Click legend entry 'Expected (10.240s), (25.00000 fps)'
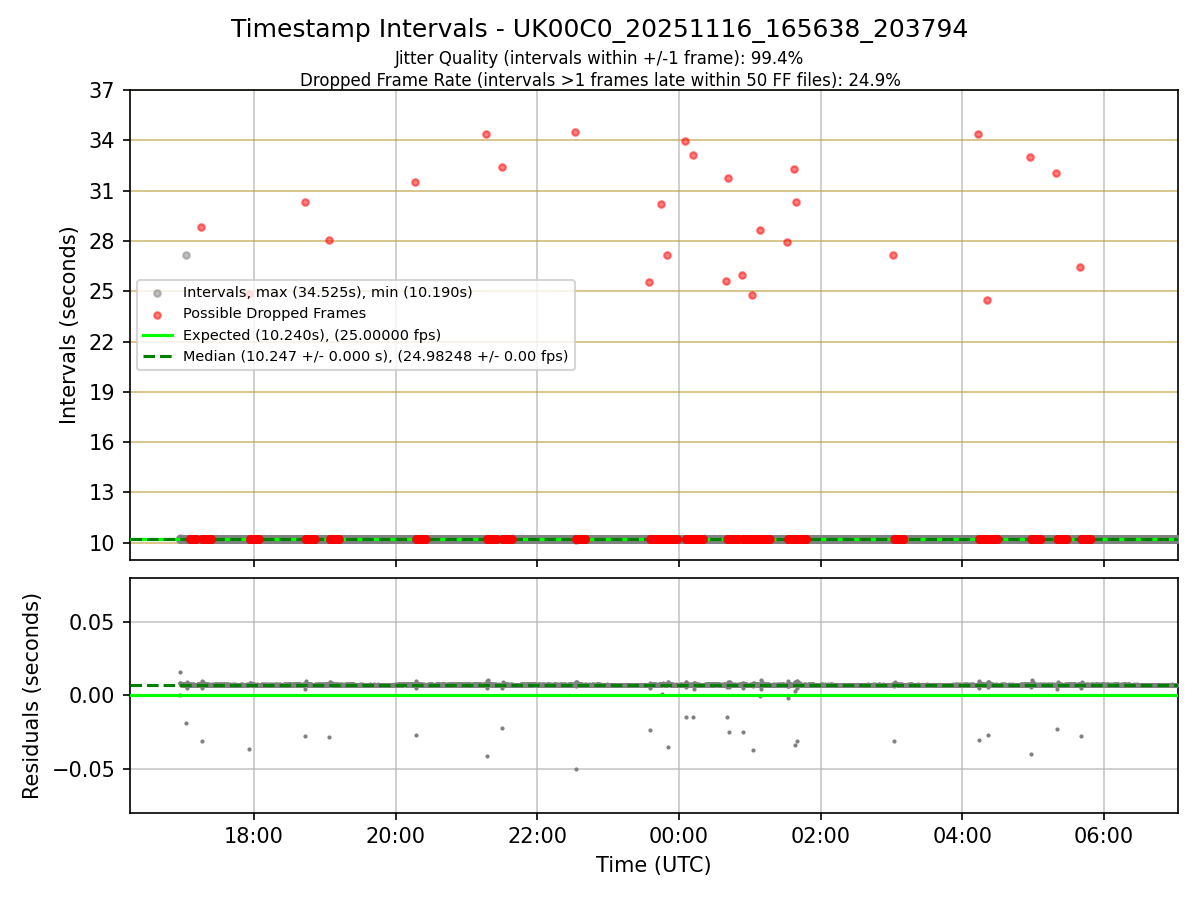The height and width of the screenshot is (900, 1200). [312, 334]
